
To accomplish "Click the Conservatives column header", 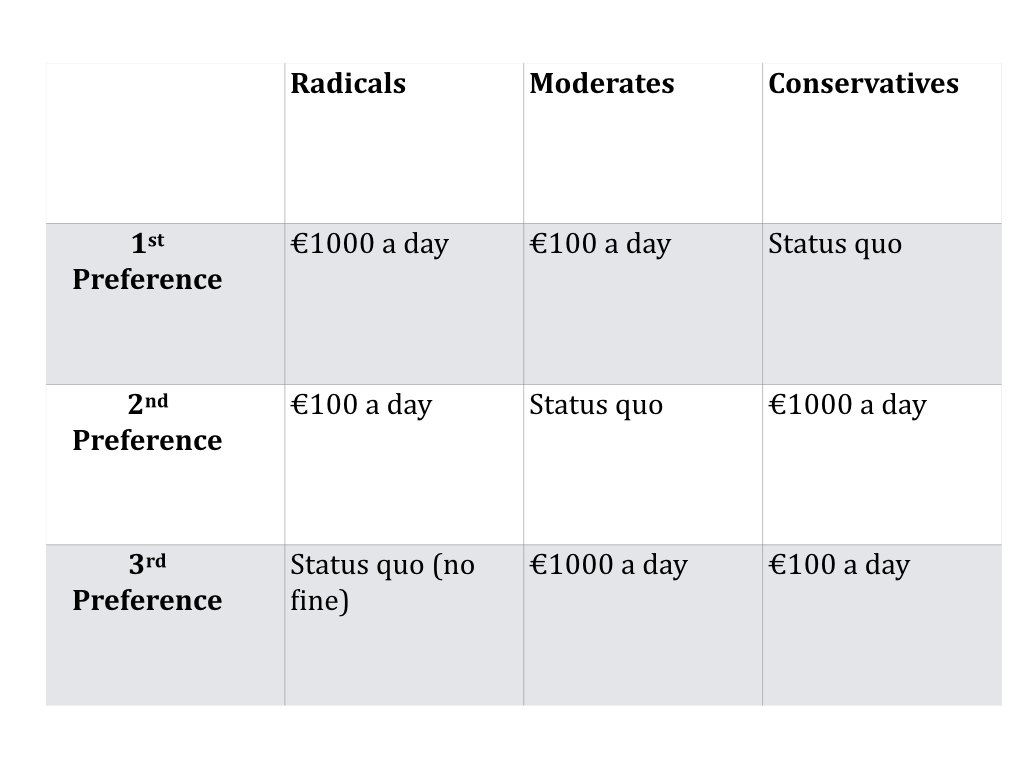I will [x=863, y=84].
